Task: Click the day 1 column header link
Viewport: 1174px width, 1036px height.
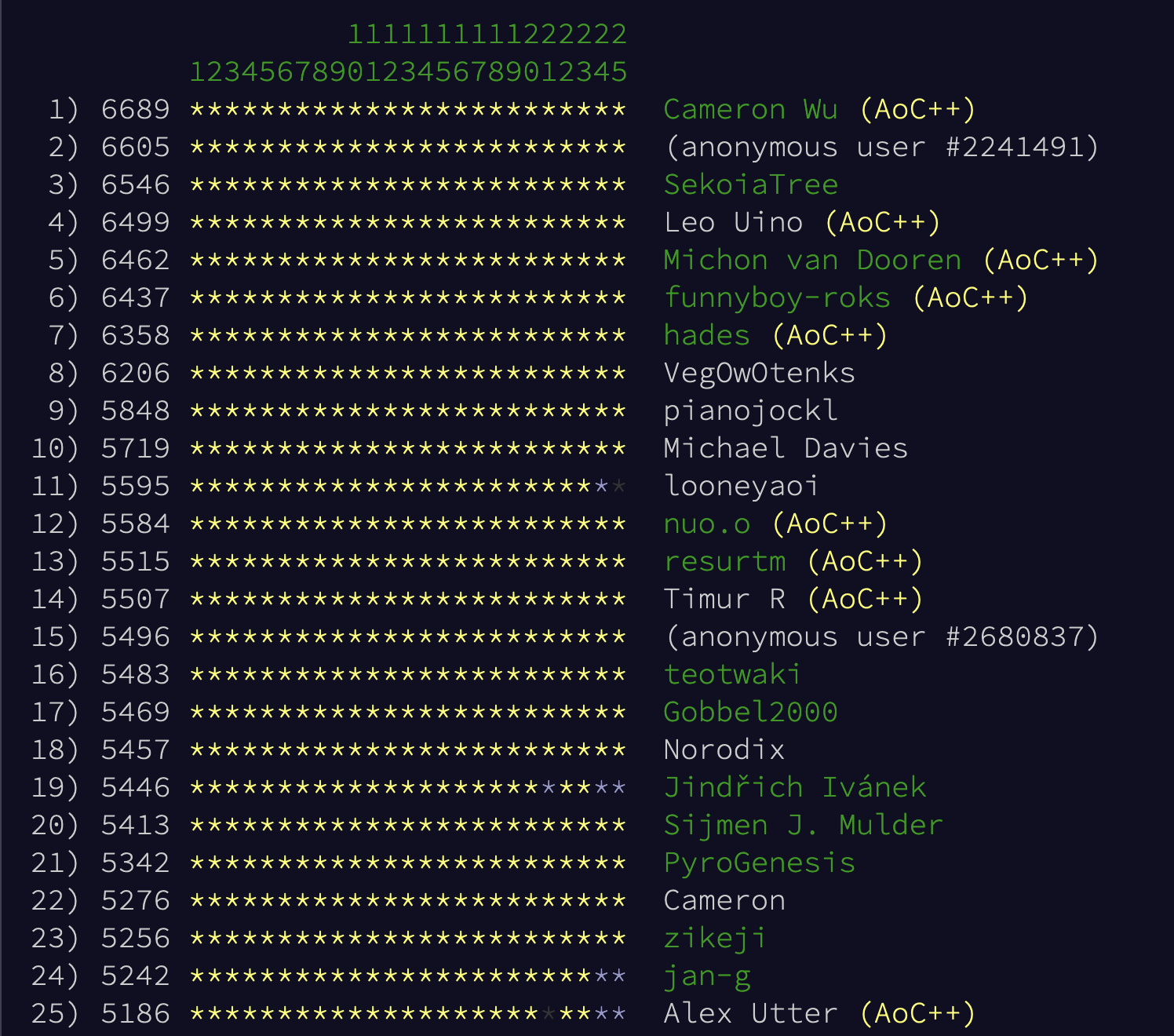Action: [198, 71]
